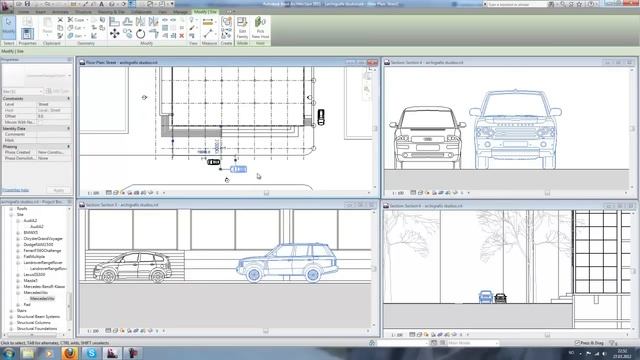Open Skype from the taskbar
The image size is (640, 360).
tap(91, 353)
